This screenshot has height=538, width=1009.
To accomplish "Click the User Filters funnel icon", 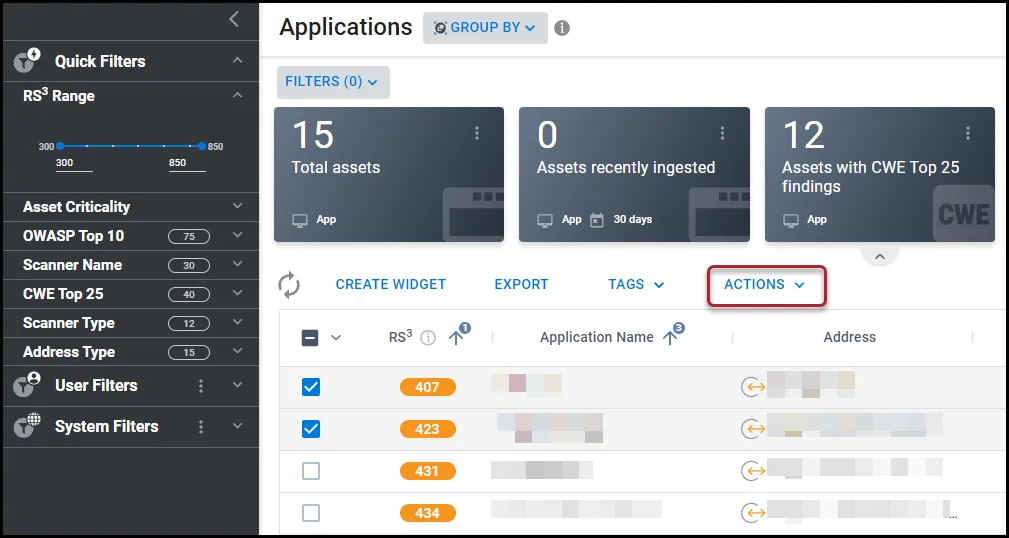I will click(x=27, y=384).
